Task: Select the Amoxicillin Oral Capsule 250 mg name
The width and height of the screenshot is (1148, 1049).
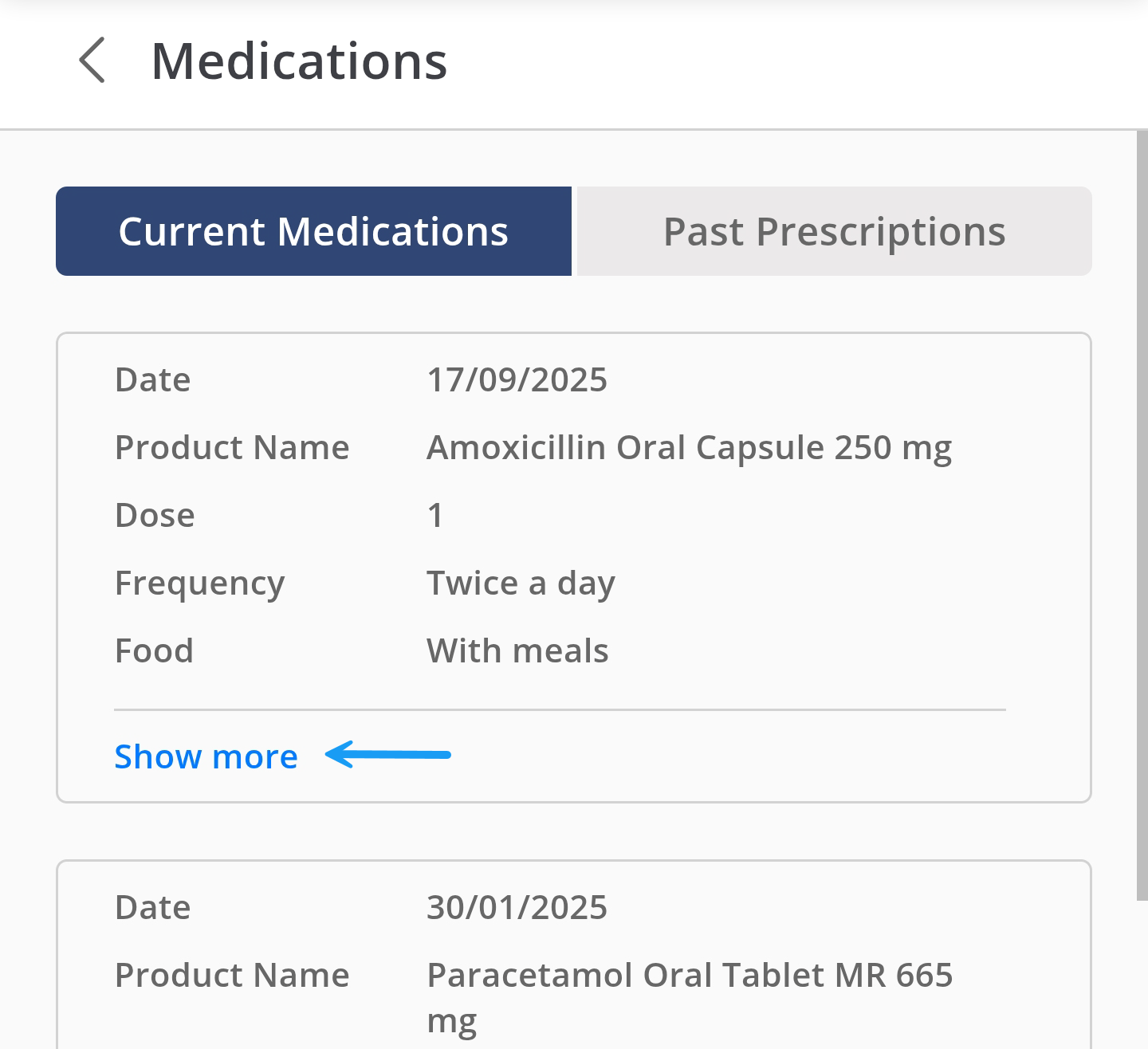Action: click(689, 448)
